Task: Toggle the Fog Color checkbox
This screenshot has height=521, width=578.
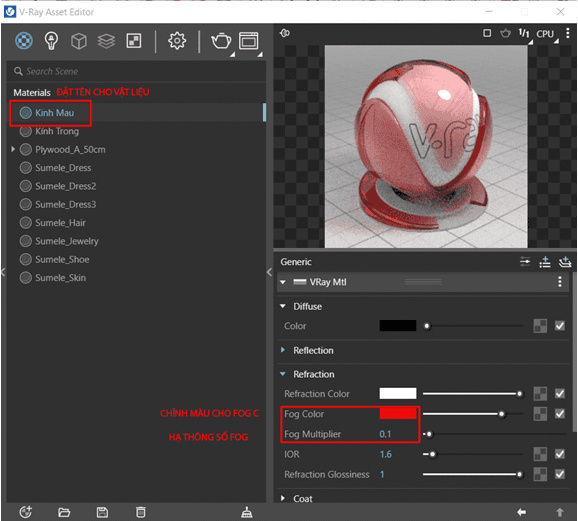Action: tap(560, 414)
